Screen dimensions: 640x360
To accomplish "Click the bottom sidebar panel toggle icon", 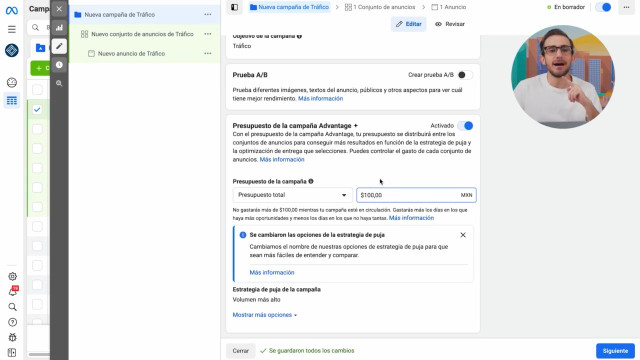I will (x=12, y=352).
